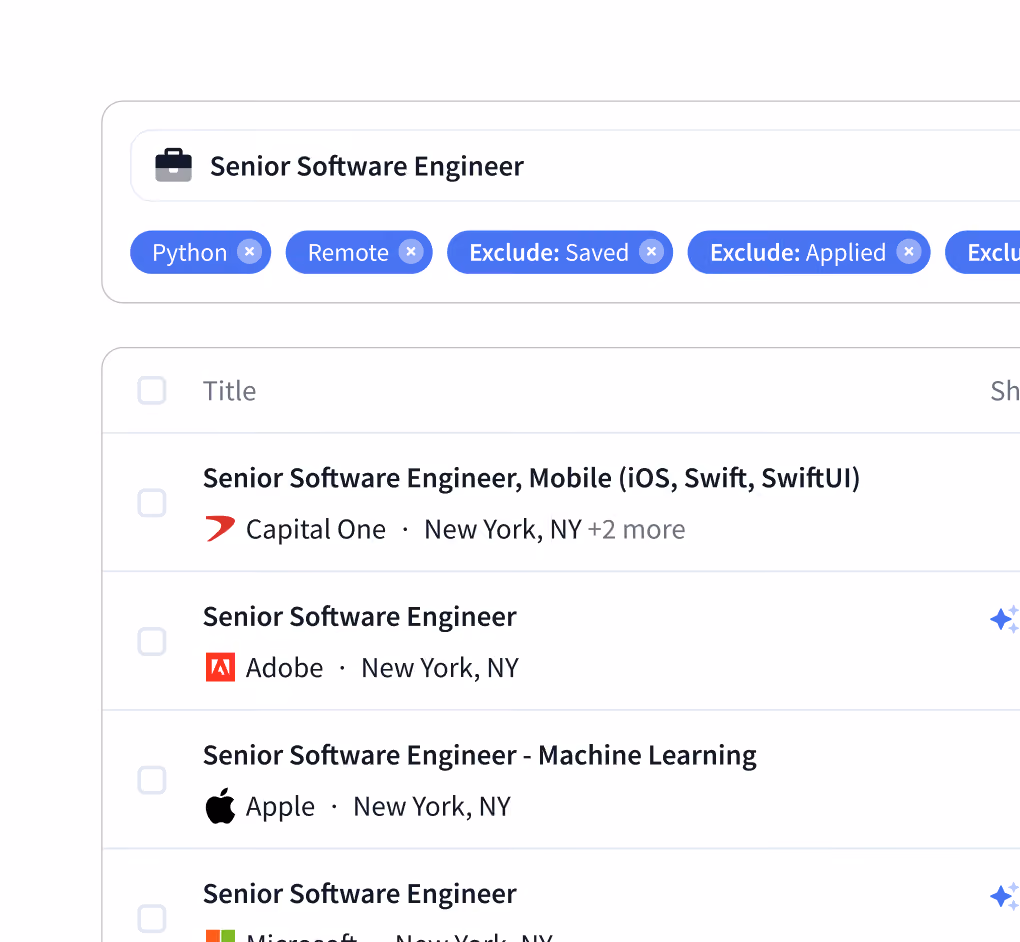This screenshot has height=942, width=1020.
Task: Focus the Senior Software Engineer search field
Action: coord(575,166)
